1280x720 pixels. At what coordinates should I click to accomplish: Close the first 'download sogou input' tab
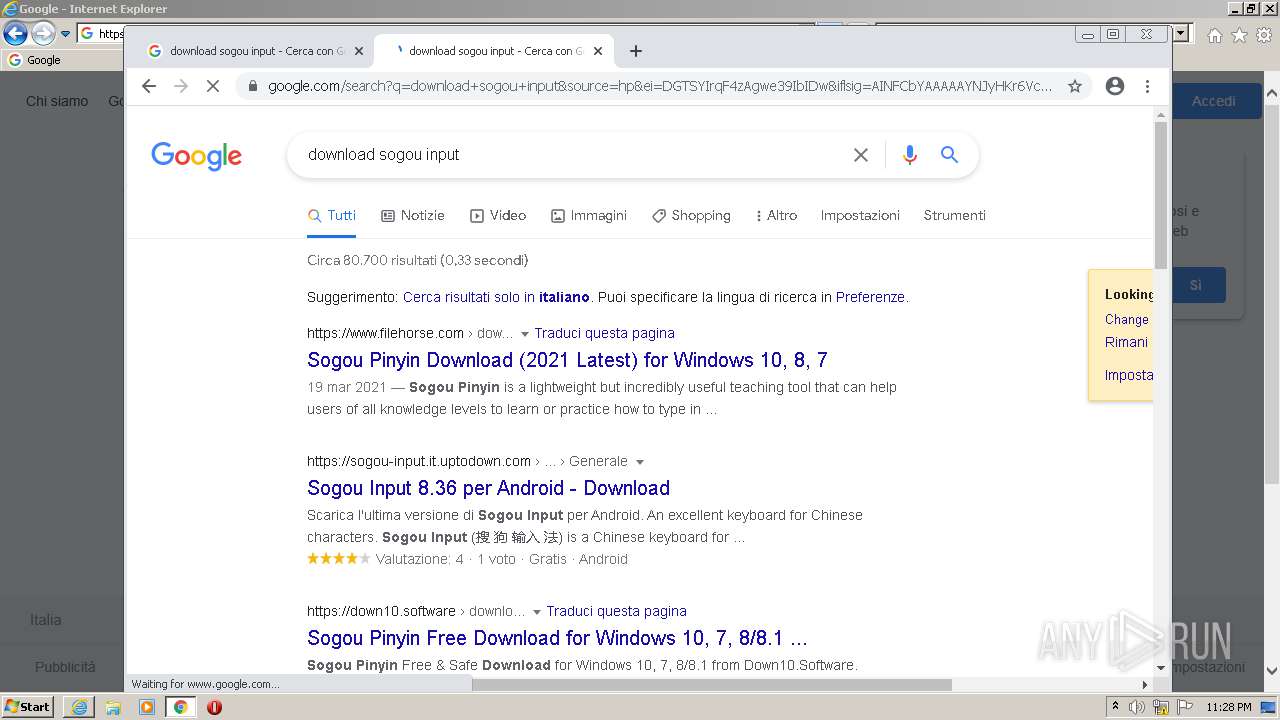click(358, 51)
